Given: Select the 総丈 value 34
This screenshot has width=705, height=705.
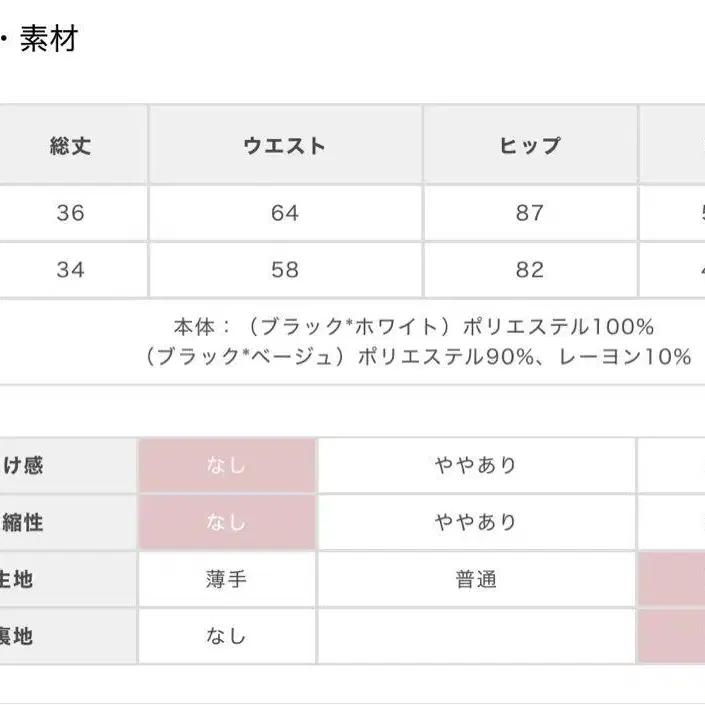Looking at the screenshot, I should [x=70, y=270].
